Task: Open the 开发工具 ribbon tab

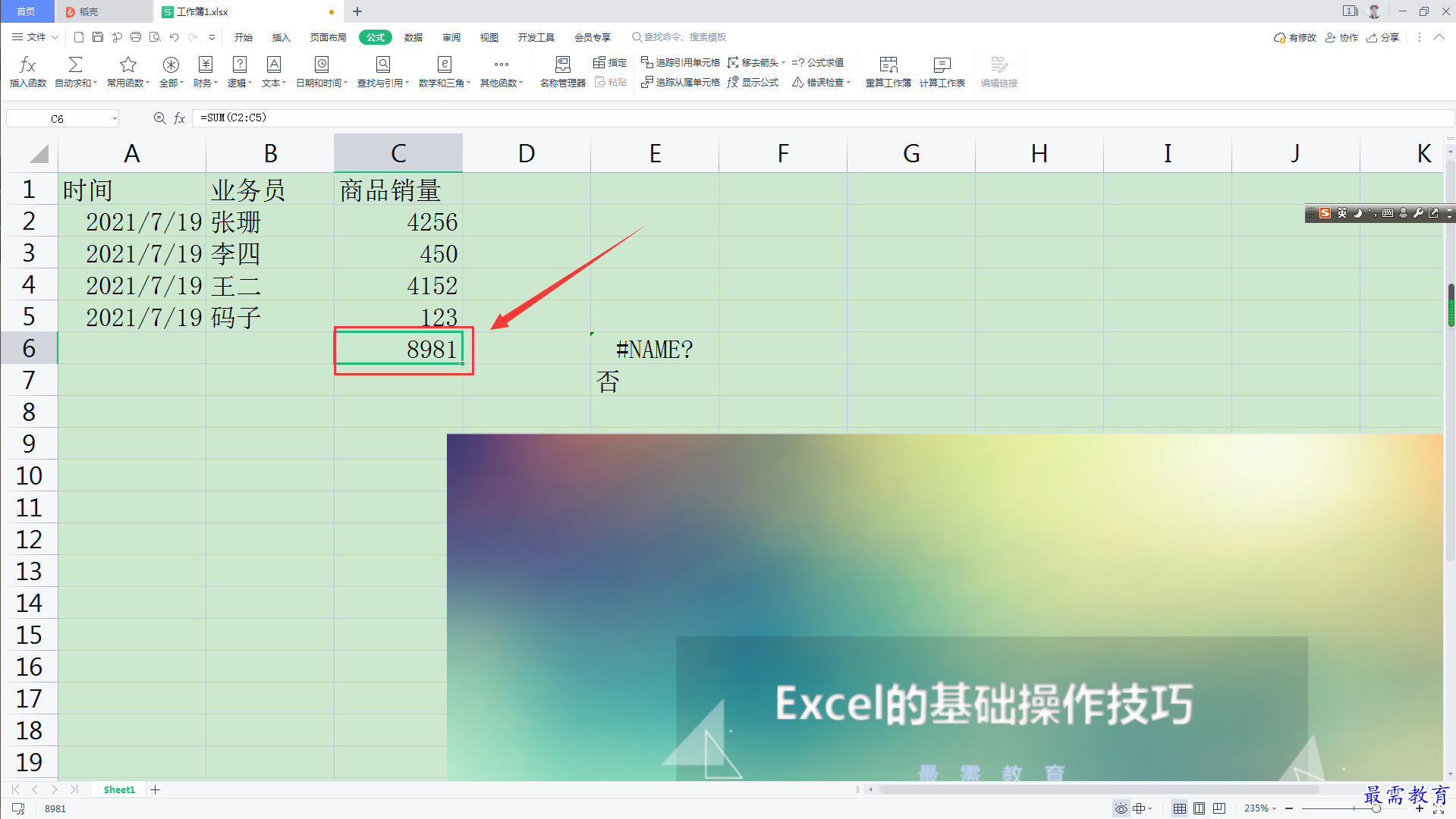Action: [x=536, y=37]
